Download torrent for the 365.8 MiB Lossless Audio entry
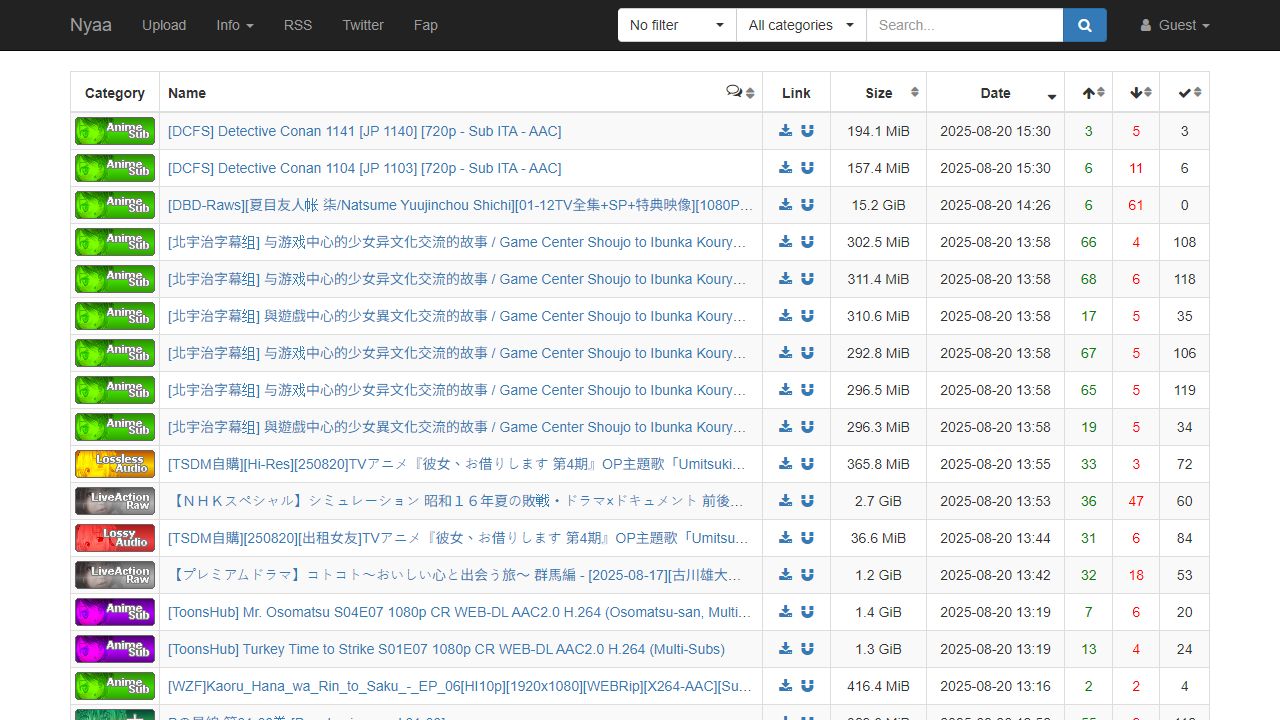The width and height of the screenshot is (1280, 720). tap(786, 463)
